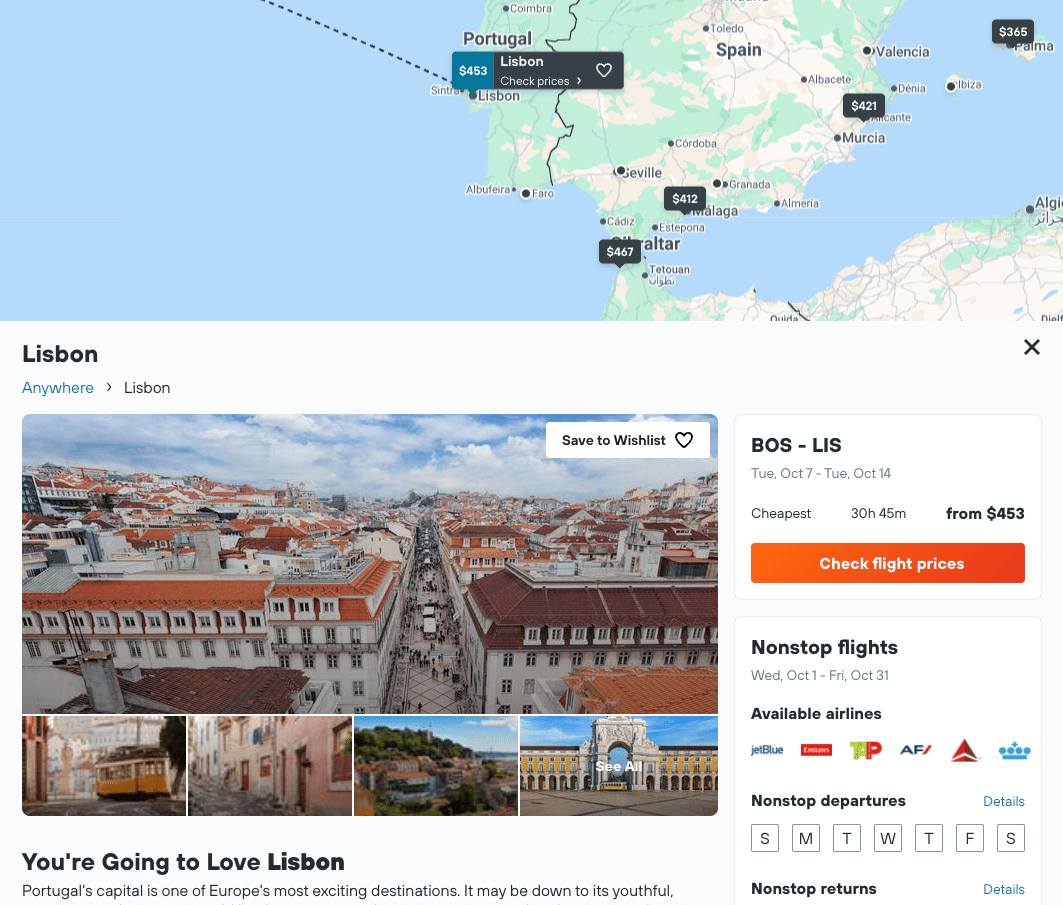Select the red triangle Delta logo

pyautogui.click(x=965, y=750)
